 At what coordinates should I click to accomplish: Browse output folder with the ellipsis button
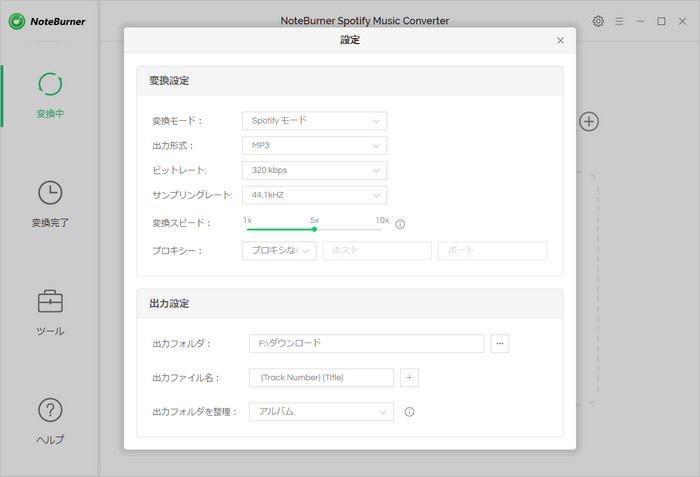(x=500, y=343)
